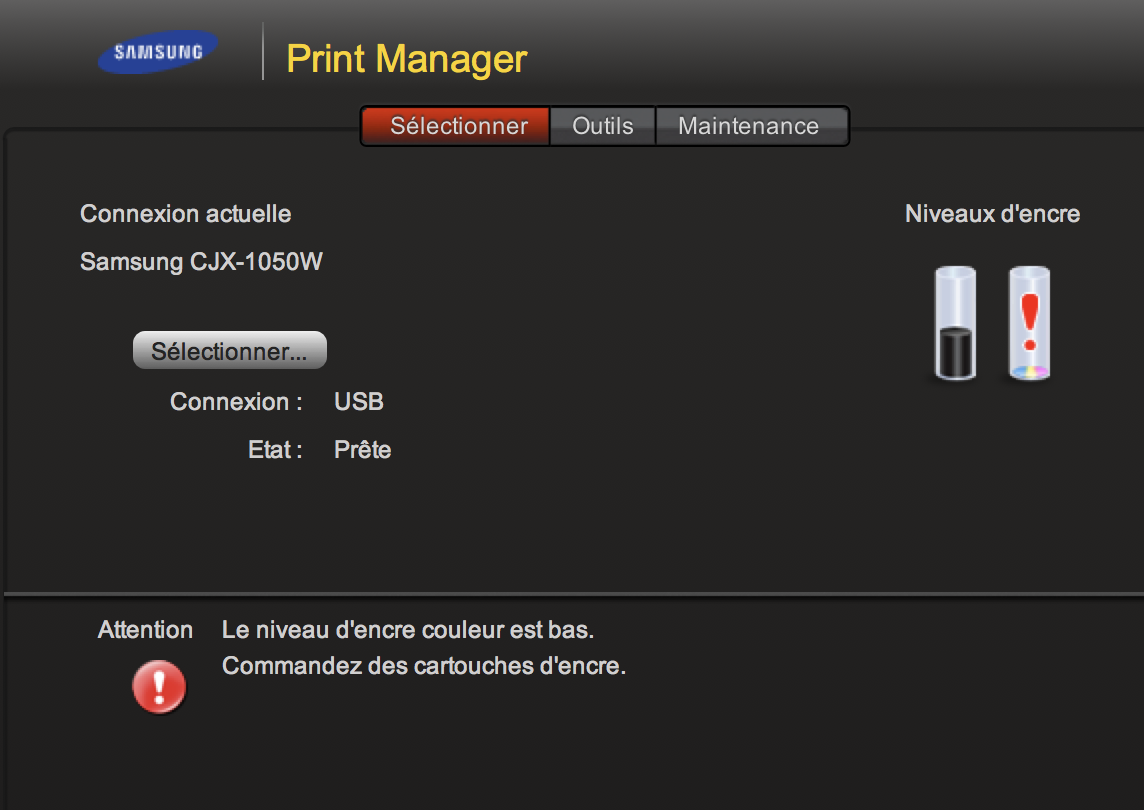This screenshot has width=1144, height=810.
Task: Click the Attention label
Action: click(145, 630)
